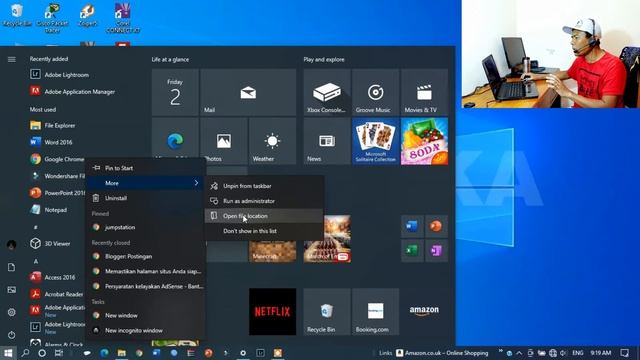This screenshot has height=360, width=640.
Task: Open the Amazon tile
Action: tap(424, 312)
